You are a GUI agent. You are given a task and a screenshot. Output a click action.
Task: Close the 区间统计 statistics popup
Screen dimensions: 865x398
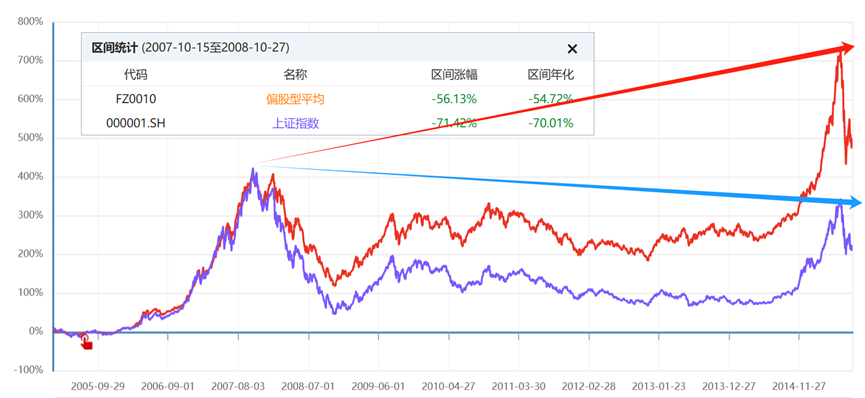coord(572,49)
